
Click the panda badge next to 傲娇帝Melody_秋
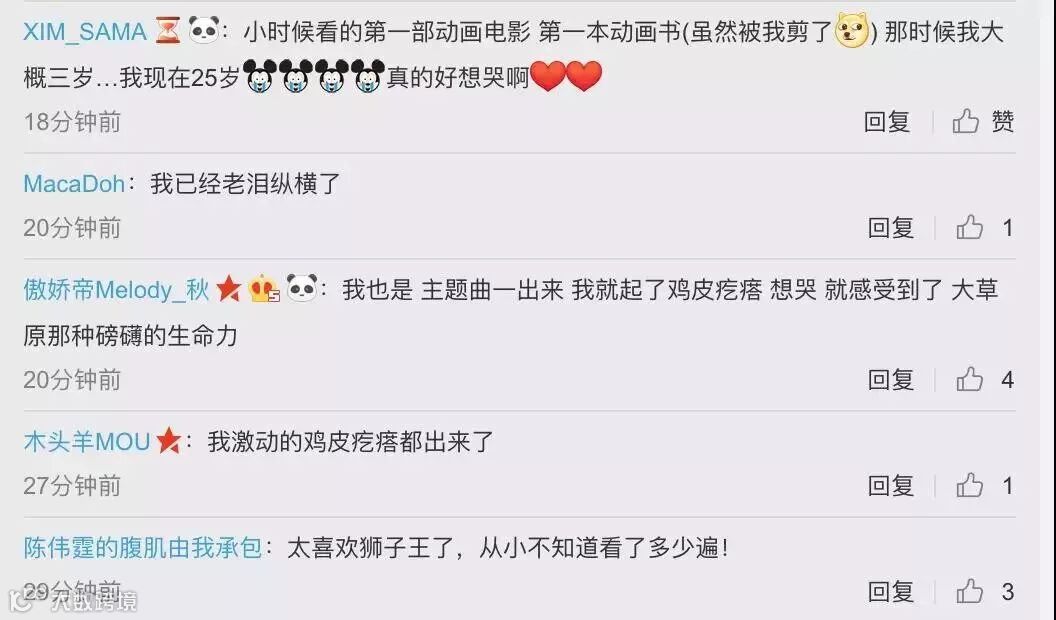302,288
